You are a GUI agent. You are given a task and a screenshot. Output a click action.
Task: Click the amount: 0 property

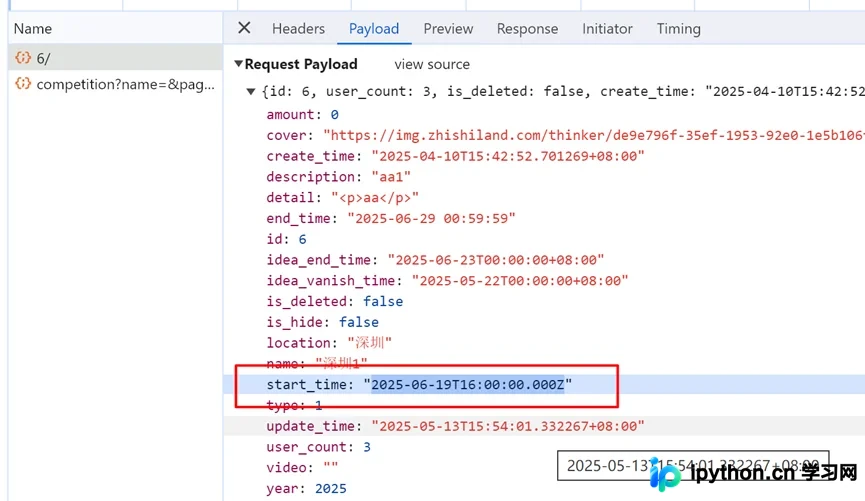302,115
